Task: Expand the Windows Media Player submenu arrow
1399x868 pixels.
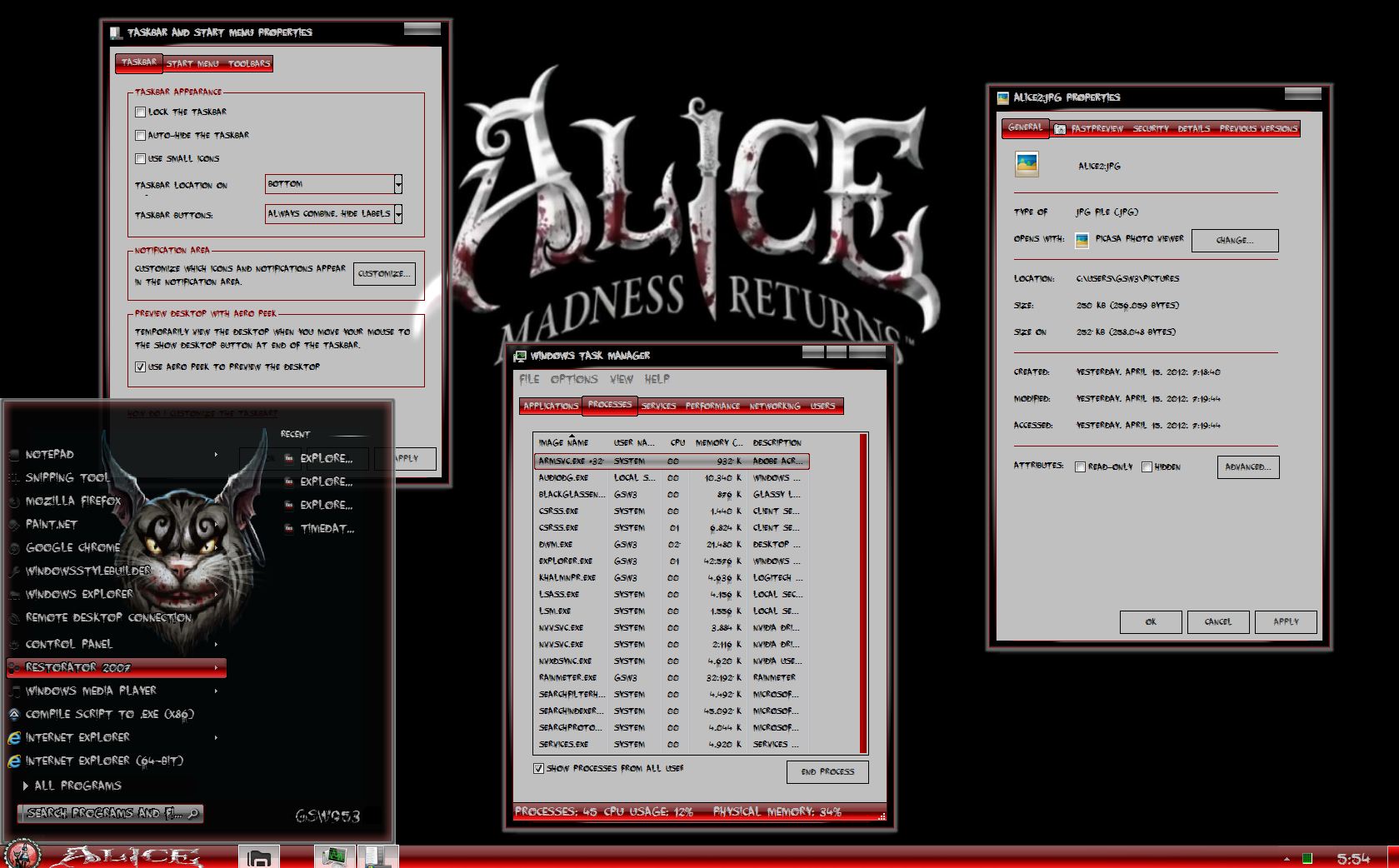Action: tap(216, 691)
